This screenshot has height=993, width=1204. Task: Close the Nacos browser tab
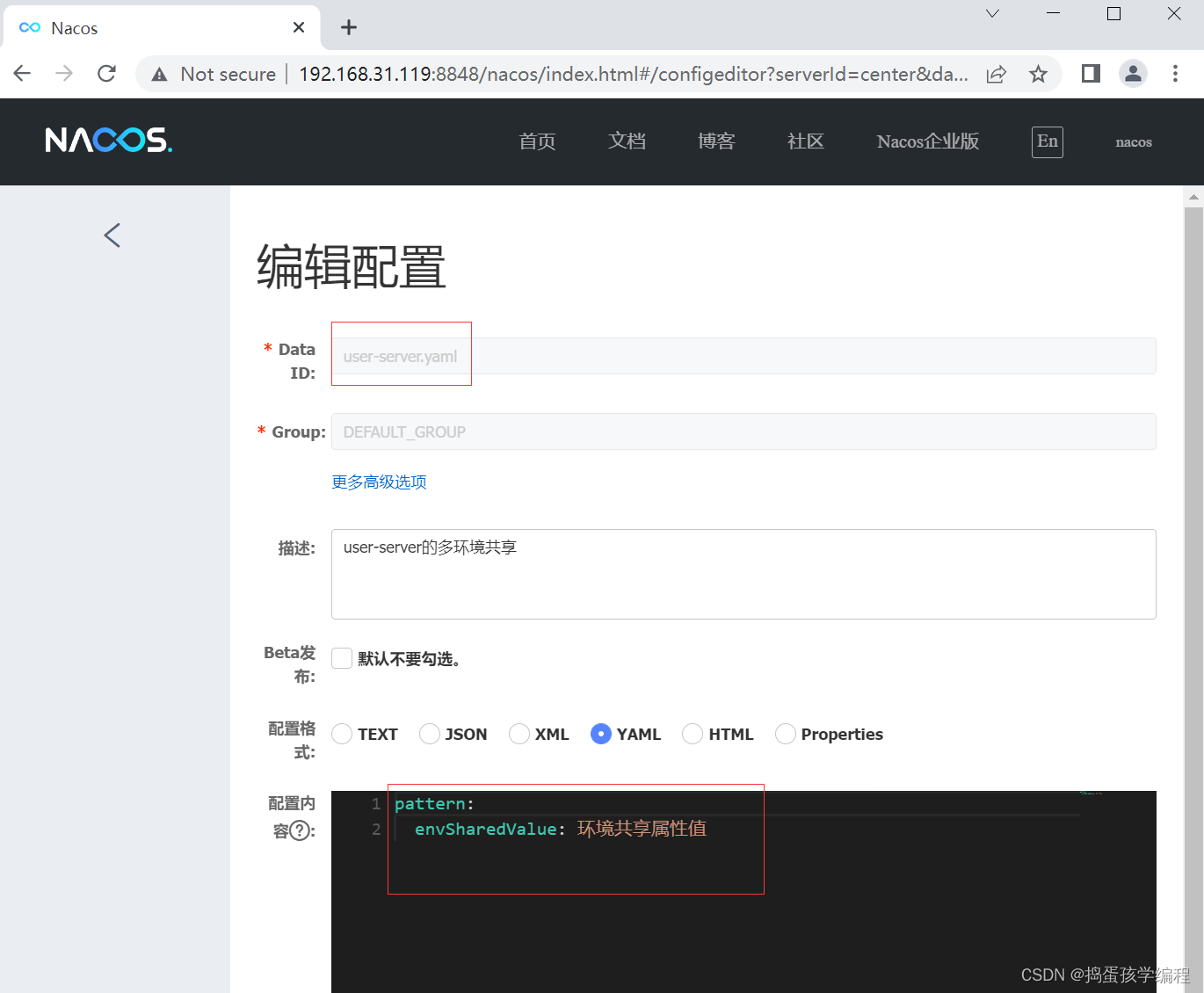pos(299,27)
